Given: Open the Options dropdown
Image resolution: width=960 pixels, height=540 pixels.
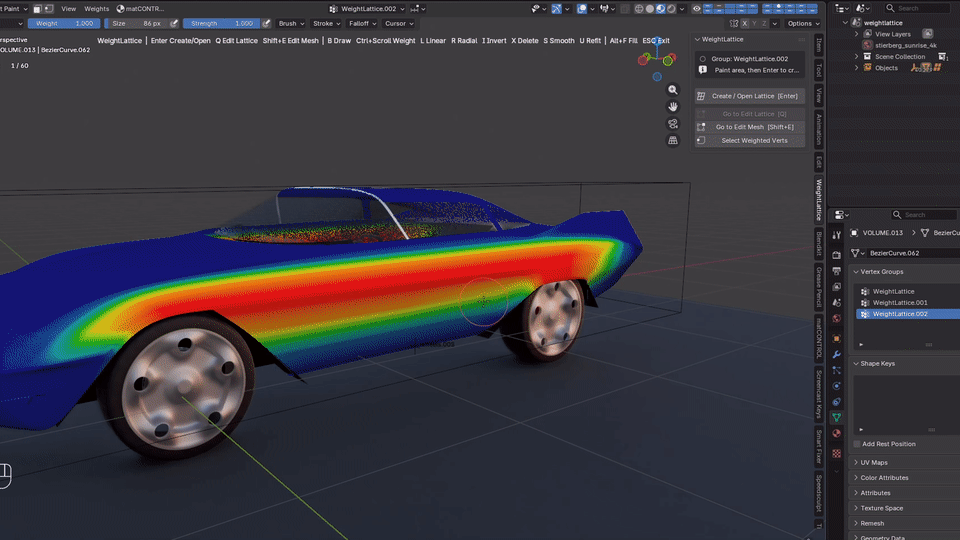Looking at the screenshot, I should [x=803, y=23].
